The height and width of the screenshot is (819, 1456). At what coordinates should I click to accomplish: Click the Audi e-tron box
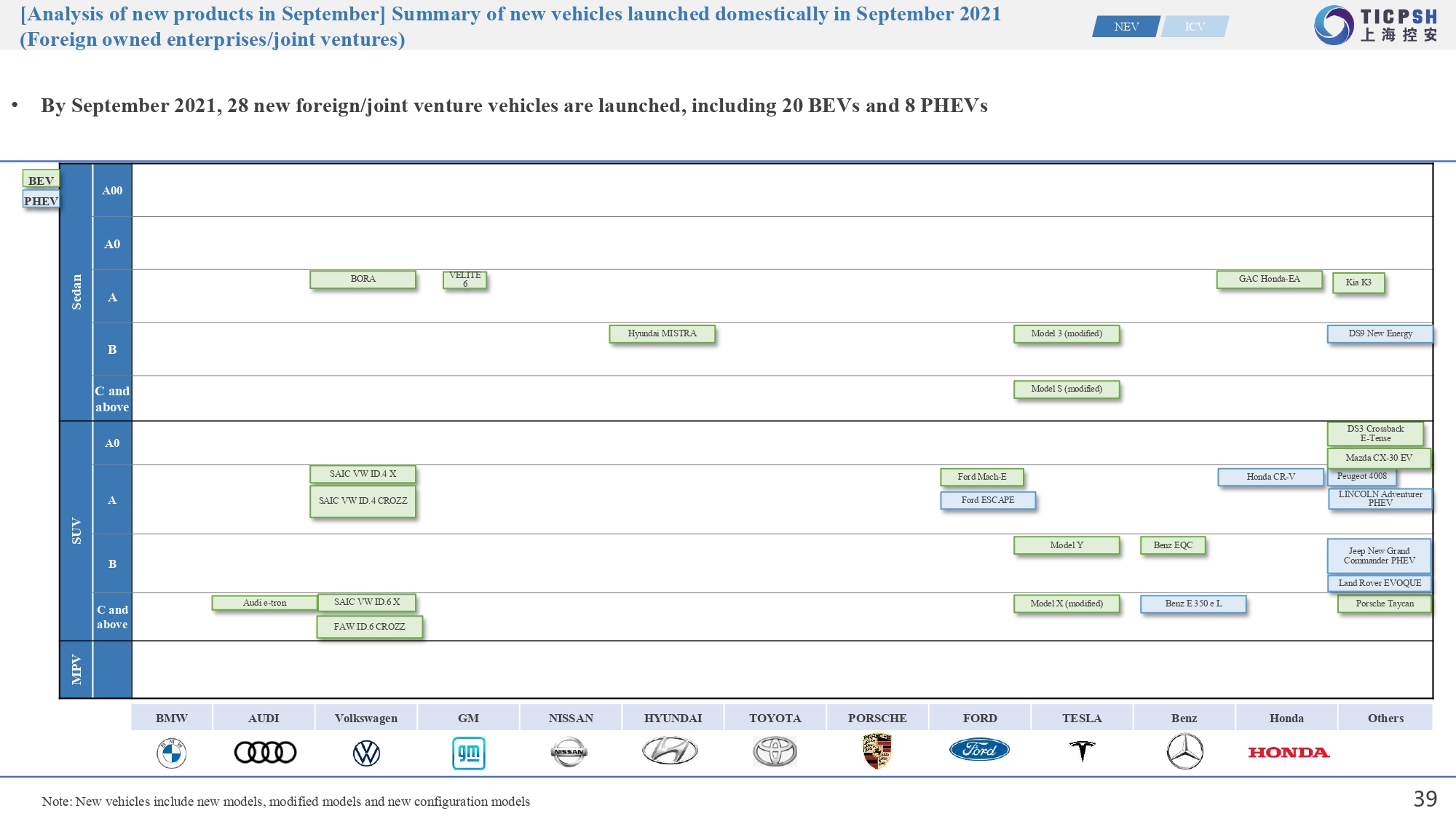click(264, 603)
